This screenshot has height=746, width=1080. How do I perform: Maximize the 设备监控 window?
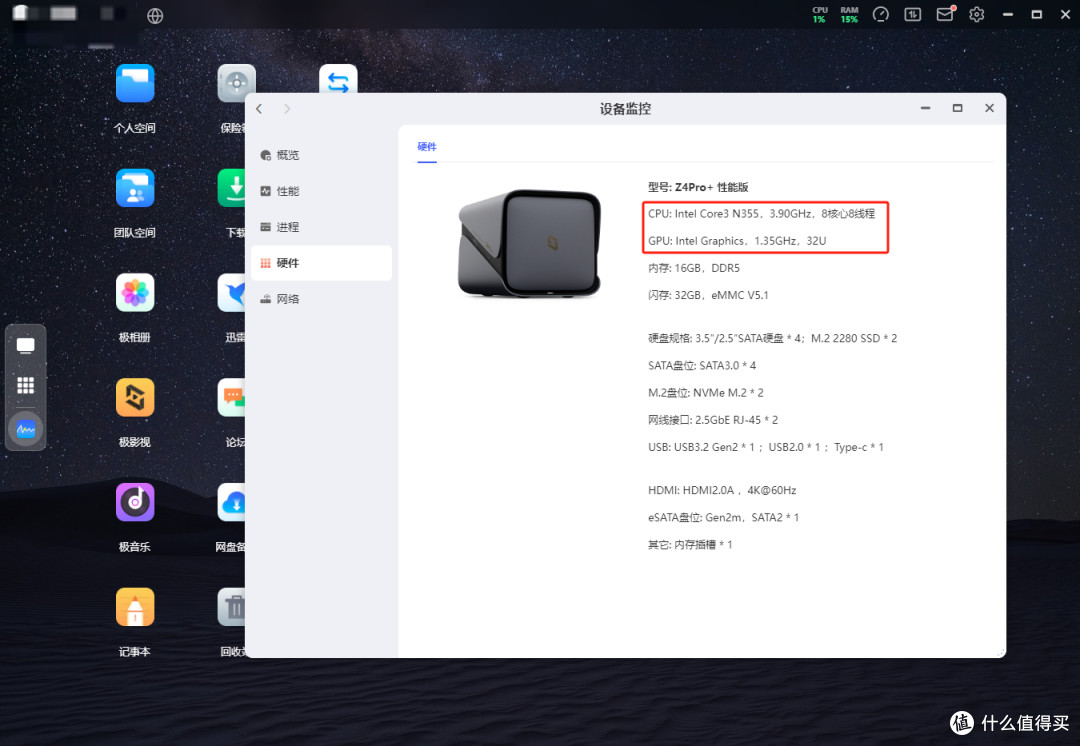[x=957, y=108]
